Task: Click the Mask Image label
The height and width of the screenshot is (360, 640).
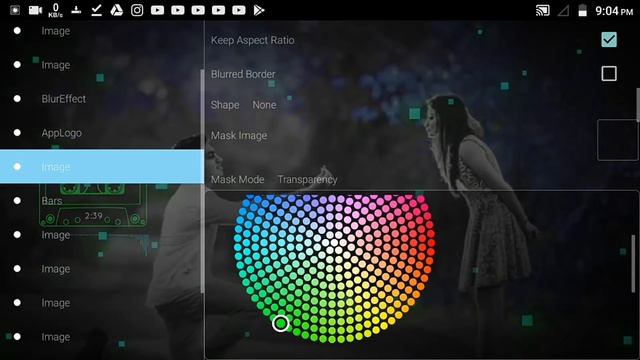Action: [x=239, y=136]
